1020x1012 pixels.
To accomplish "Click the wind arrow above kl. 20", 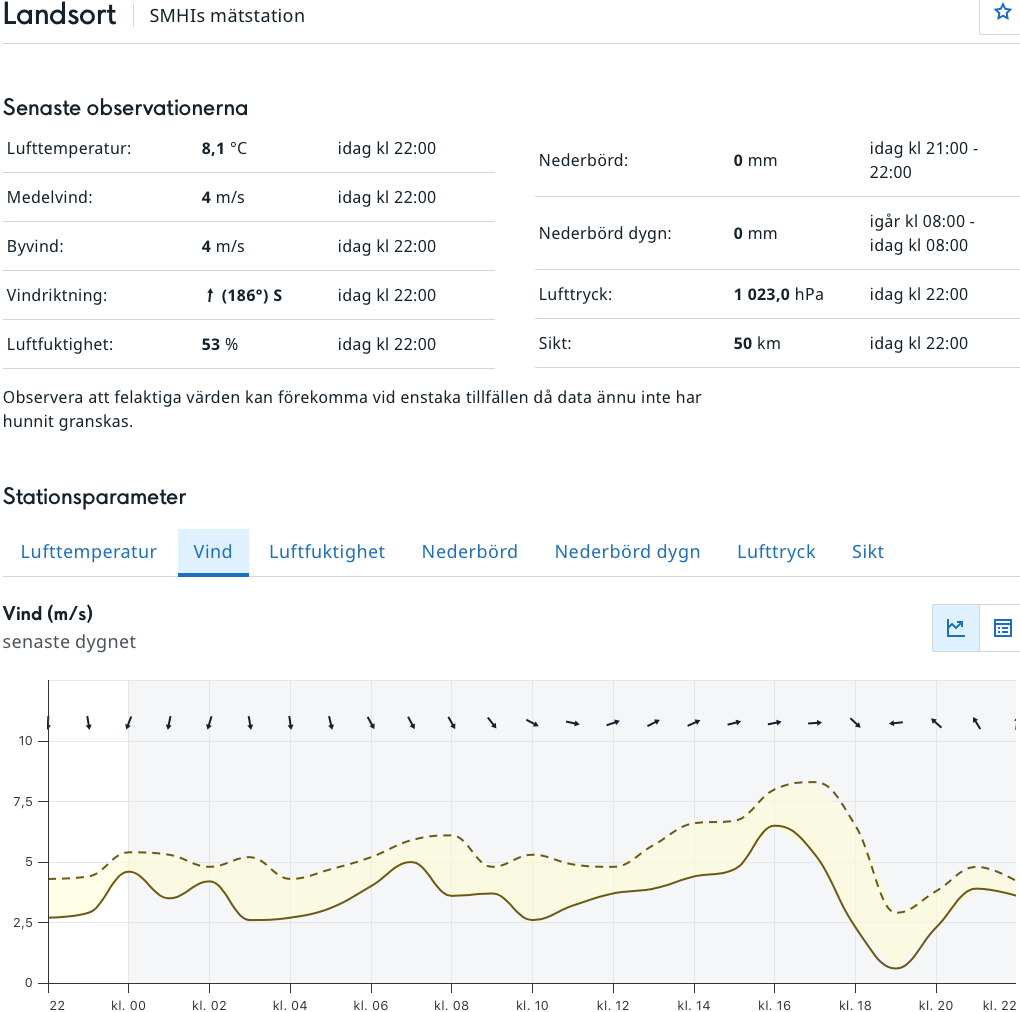I will point(936,722).
